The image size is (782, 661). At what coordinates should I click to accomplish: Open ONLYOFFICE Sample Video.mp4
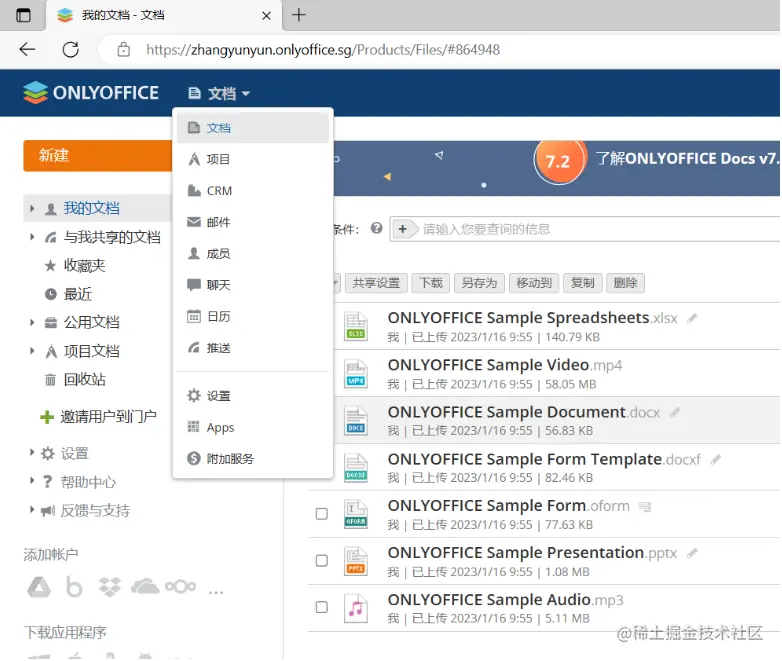click(x=505, y=365)
